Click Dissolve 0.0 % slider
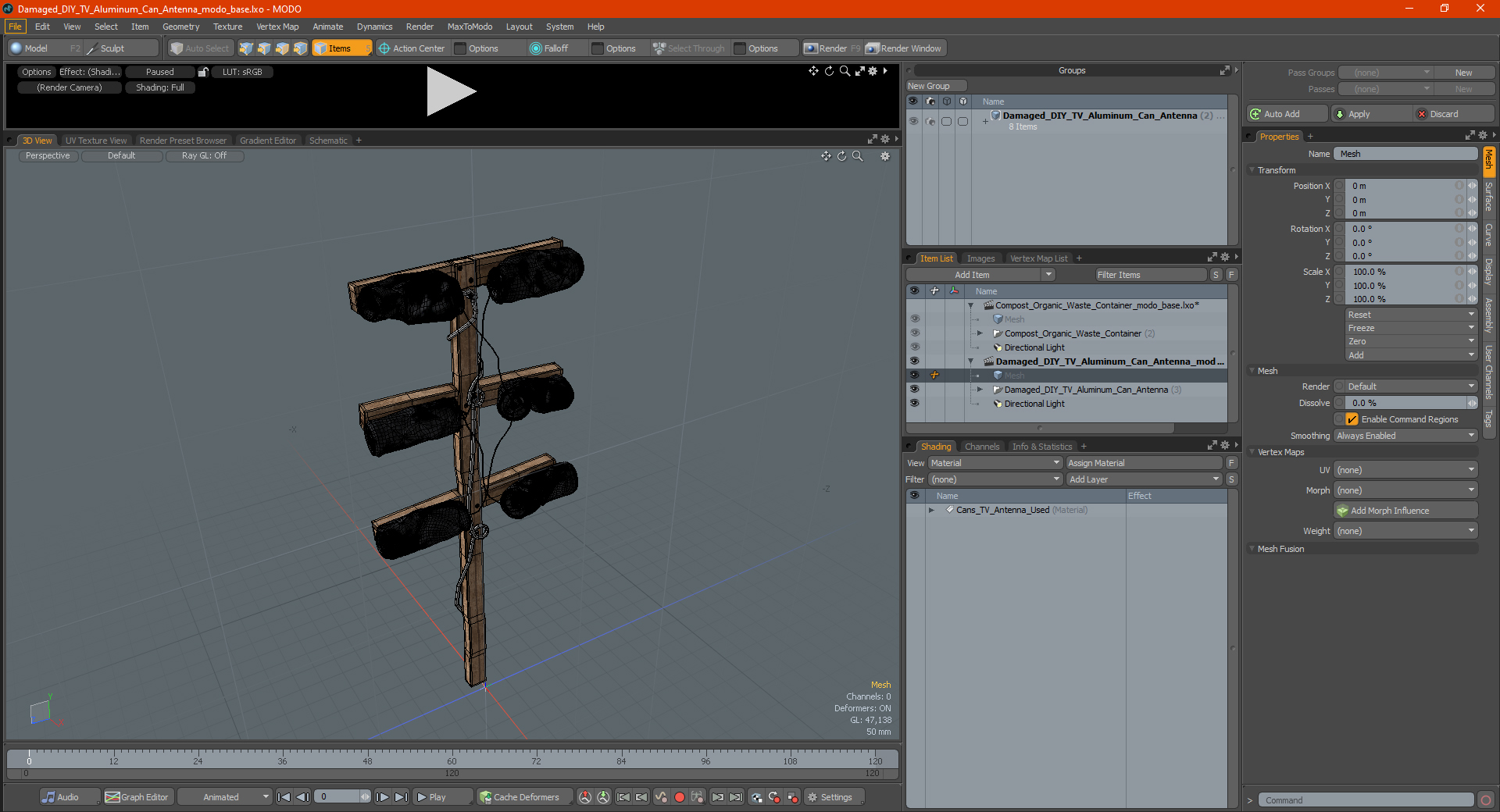Screen dimensions: 1500x812 (x=1405, y=403)
